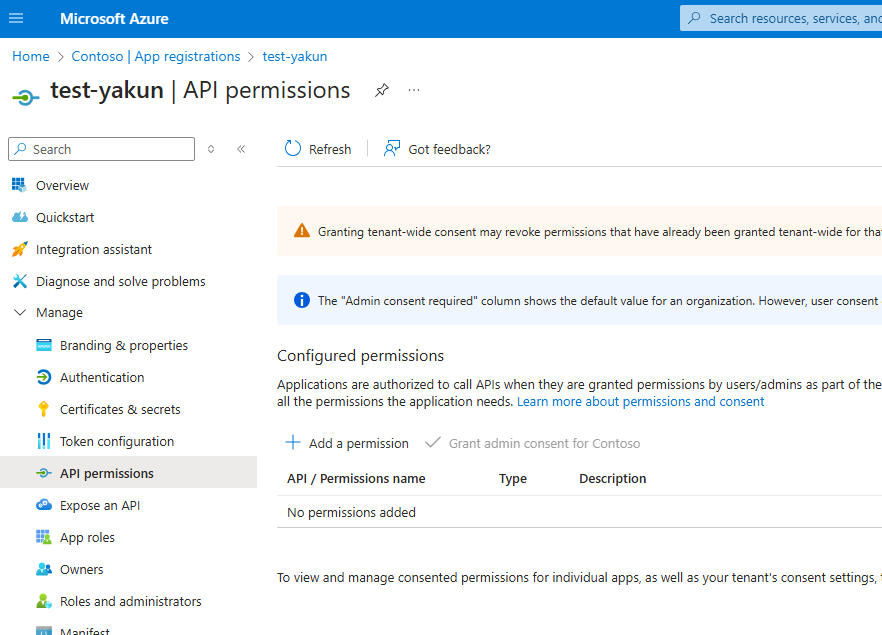
Task: Open Learn more about permissions and consent
Action: point(641,402)
